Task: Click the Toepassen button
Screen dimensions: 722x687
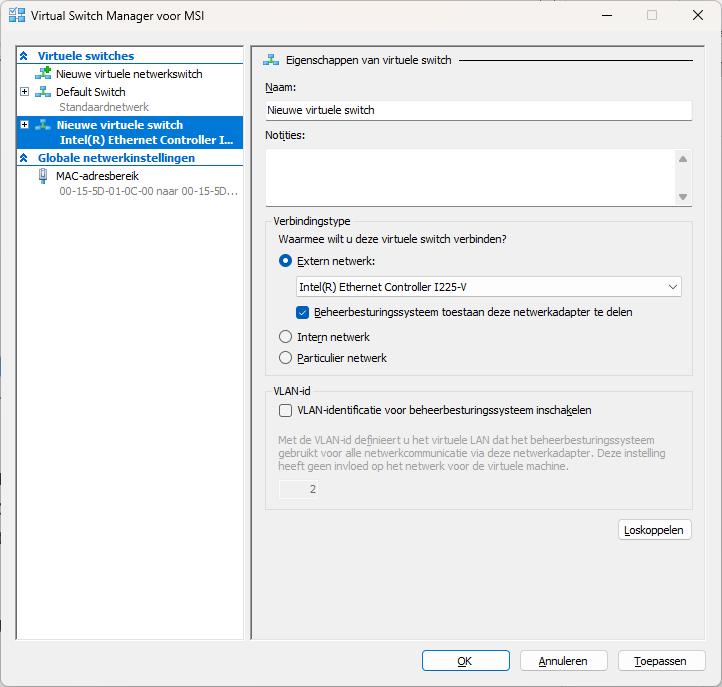Action: [661, 661]
